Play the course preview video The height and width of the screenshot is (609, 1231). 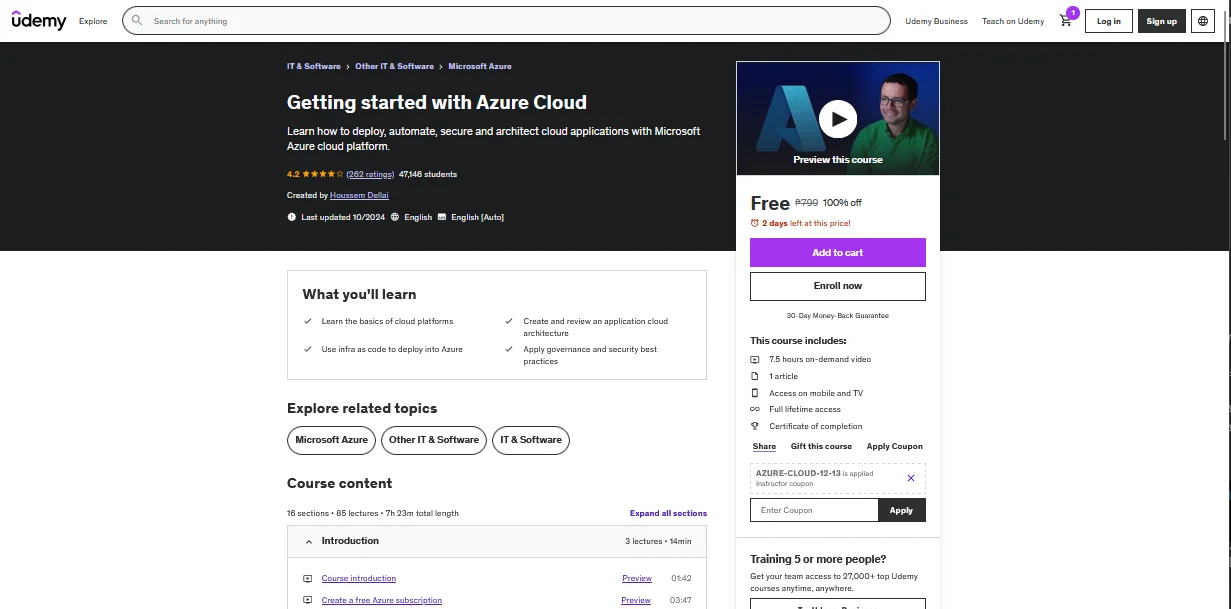point(838,119)
